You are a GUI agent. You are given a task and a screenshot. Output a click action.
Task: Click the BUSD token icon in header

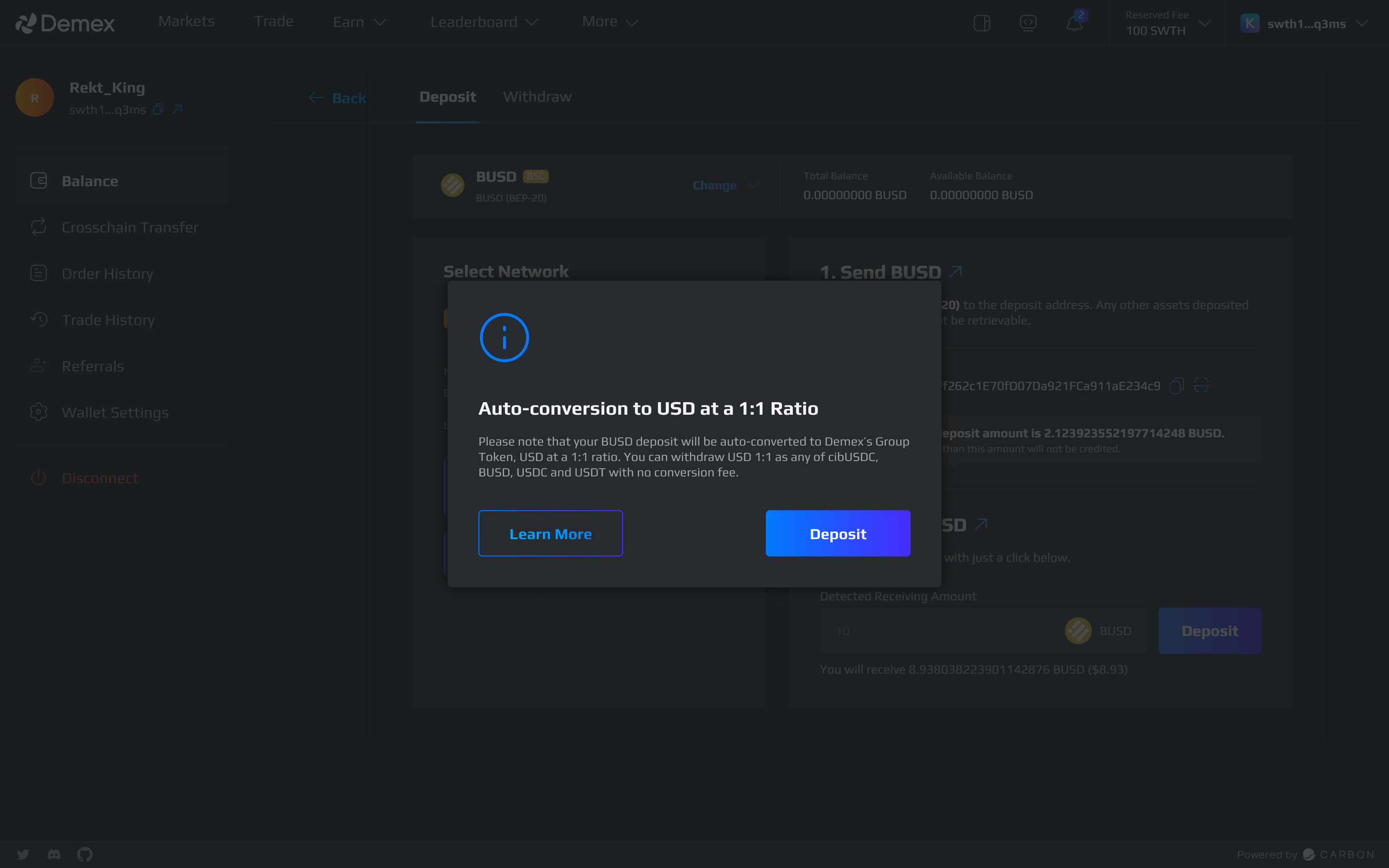click(452, 186)
